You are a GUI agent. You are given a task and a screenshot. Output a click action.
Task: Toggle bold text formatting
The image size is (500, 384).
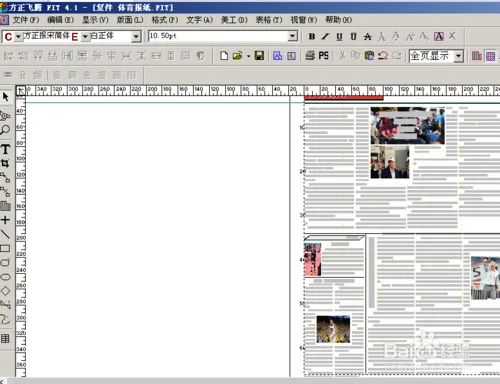click(x=312, y=37)
